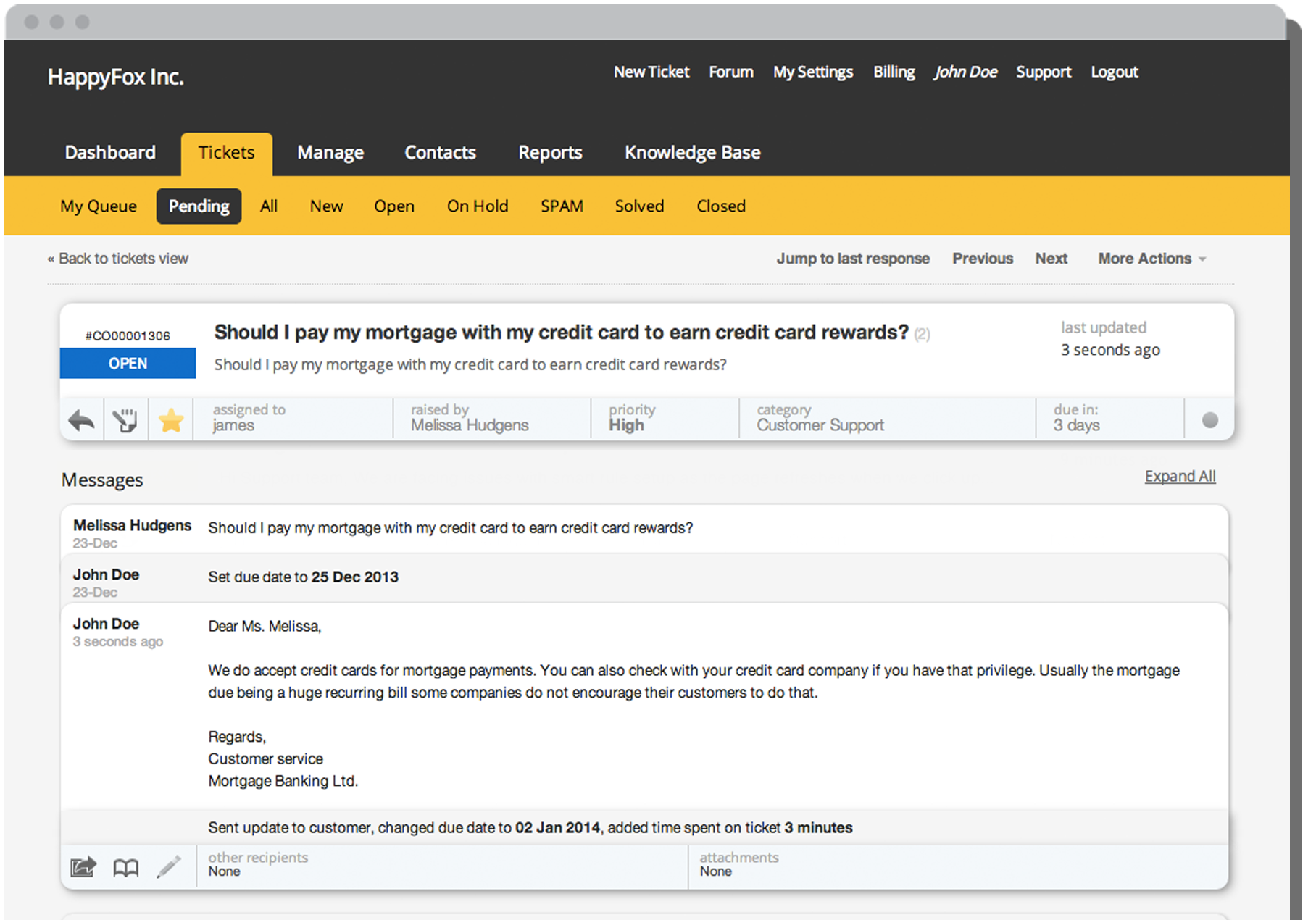
Task: View Closed tickets
Action: 721,206
